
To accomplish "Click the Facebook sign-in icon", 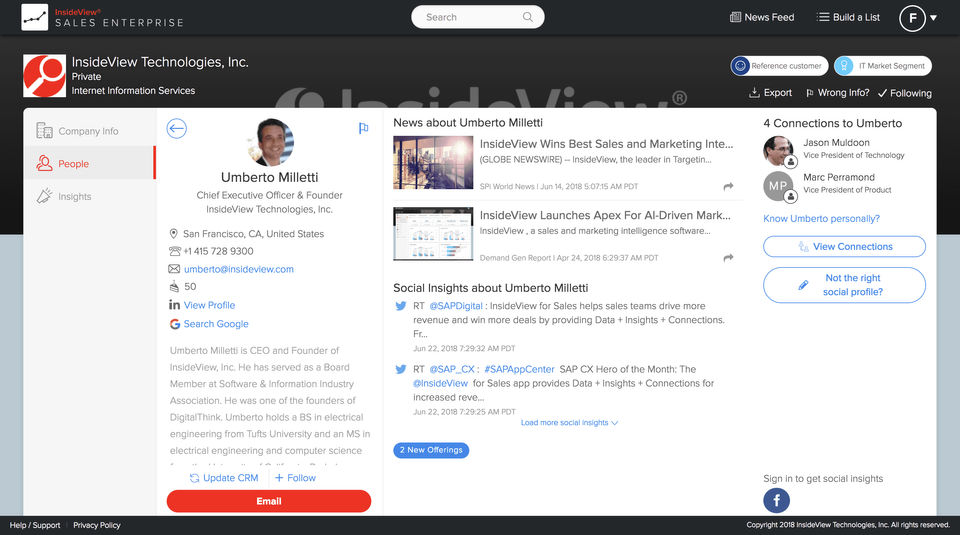I will tap(776, 501).
